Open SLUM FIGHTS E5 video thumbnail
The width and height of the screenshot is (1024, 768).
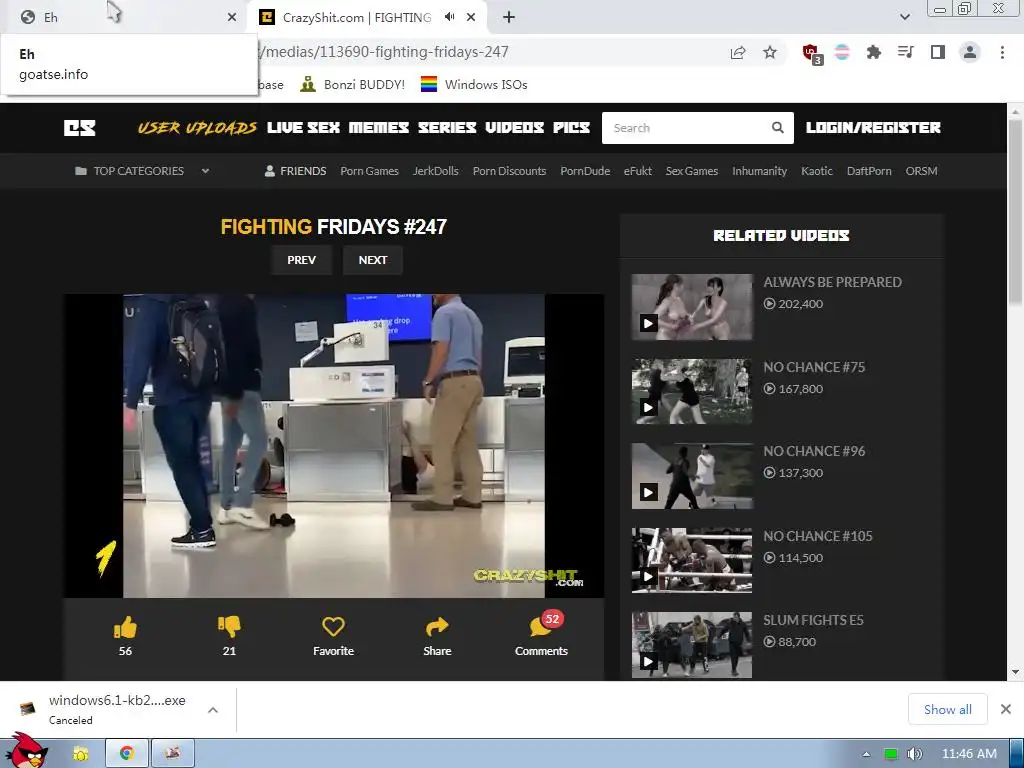(x=692, y=645)
